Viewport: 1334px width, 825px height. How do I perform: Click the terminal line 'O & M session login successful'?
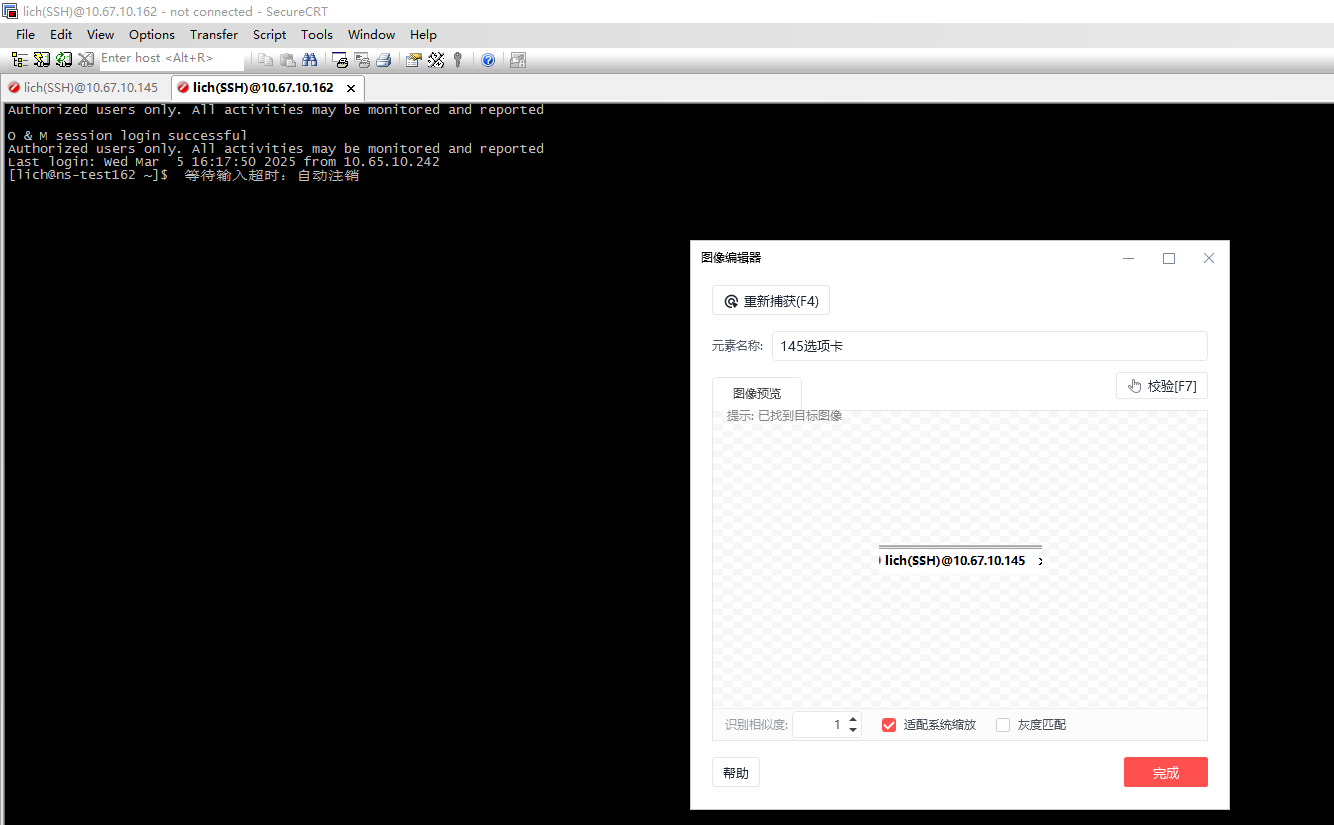coord(127,136)
